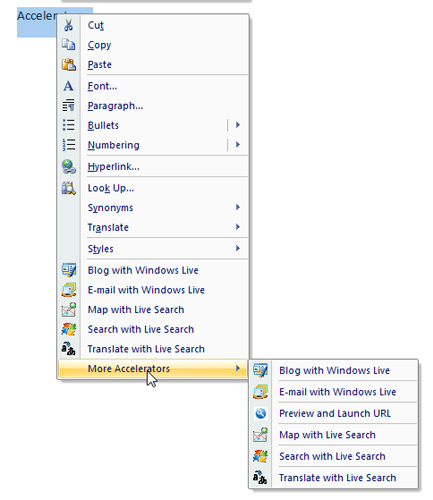Image resolution: width=433 pixels, height=500 pixels.
Task: Select Preview and Launch URL in submenu
Action: 334,413
